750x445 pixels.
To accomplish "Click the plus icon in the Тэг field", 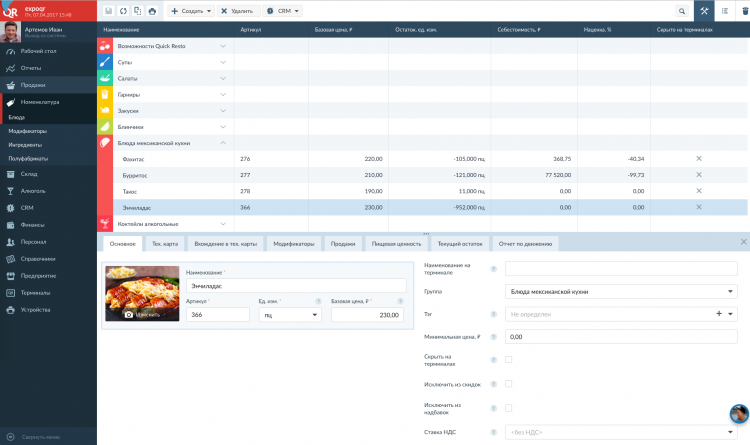I will click(718, 314).
